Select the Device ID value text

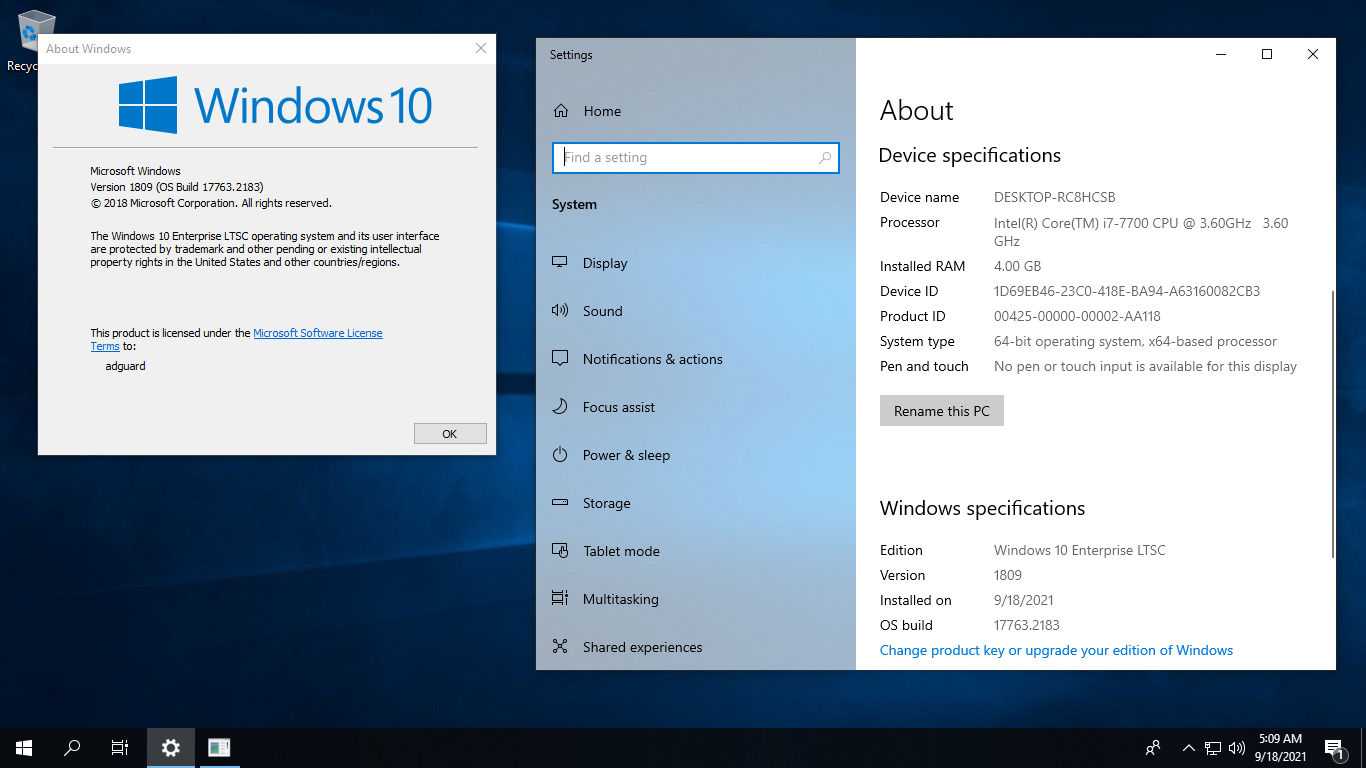(x=1127, y=291)
